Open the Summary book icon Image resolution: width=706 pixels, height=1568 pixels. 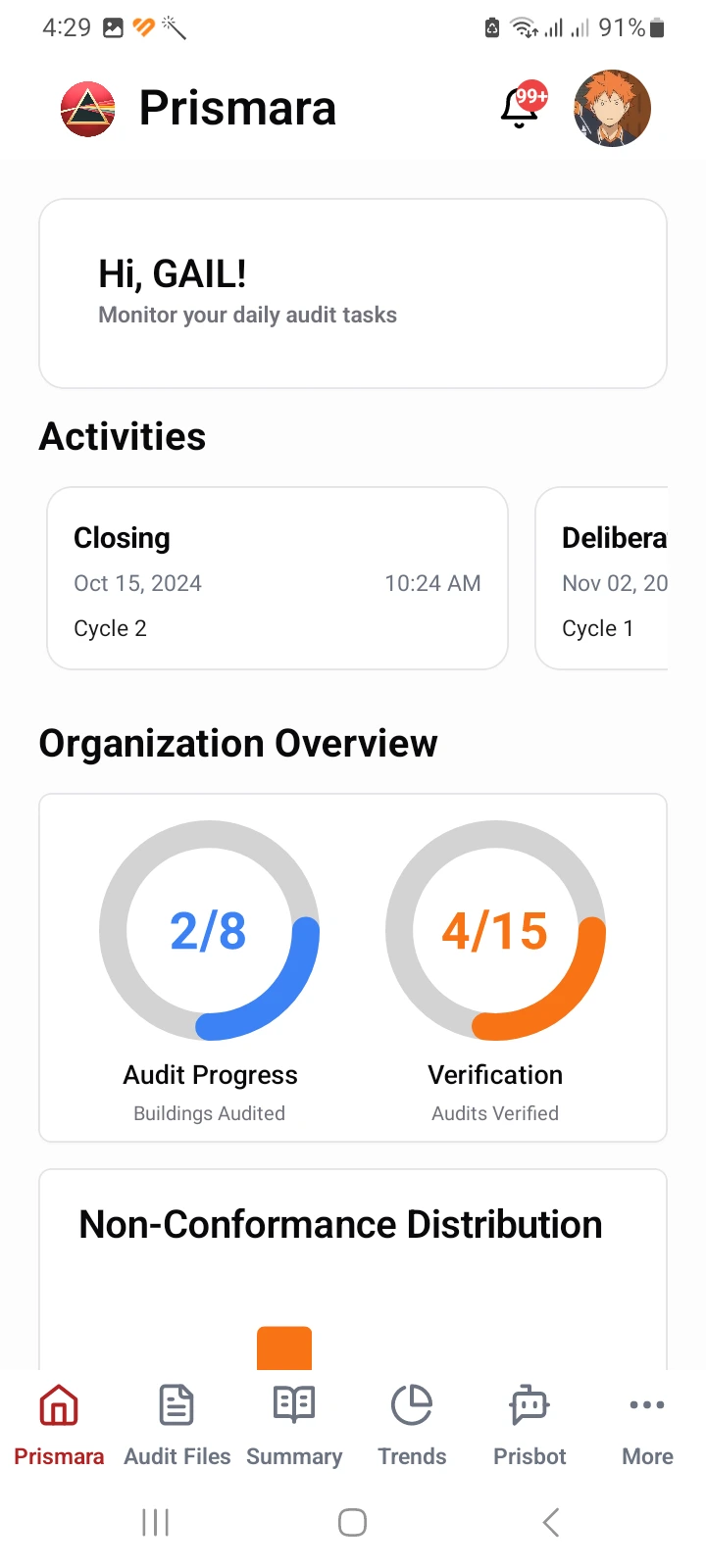tap(294, 1405)
